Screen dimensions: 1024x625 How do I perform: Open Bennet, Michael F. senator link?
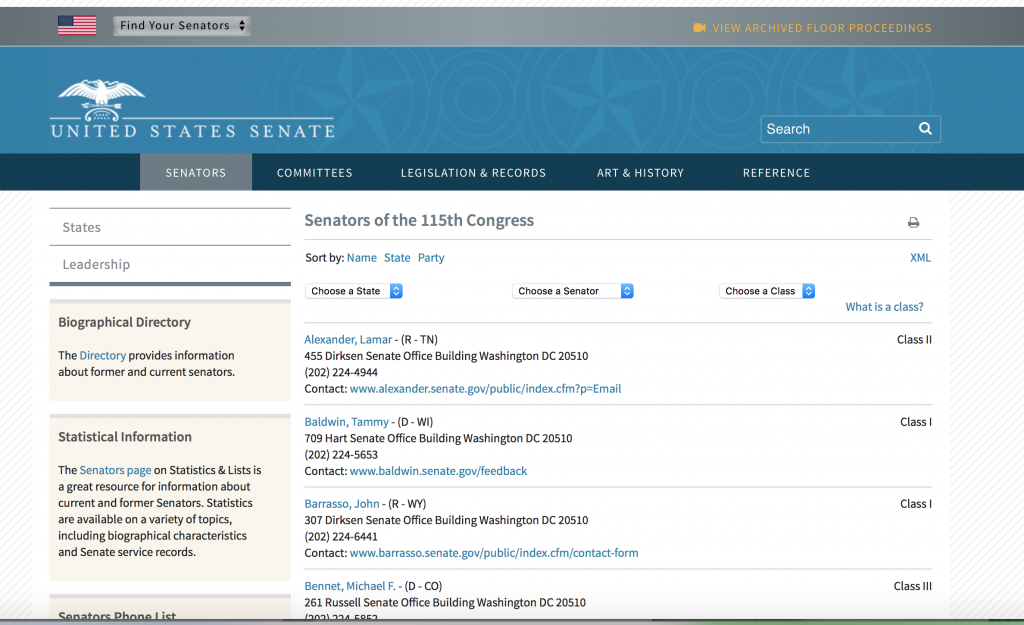coord(350,586)
